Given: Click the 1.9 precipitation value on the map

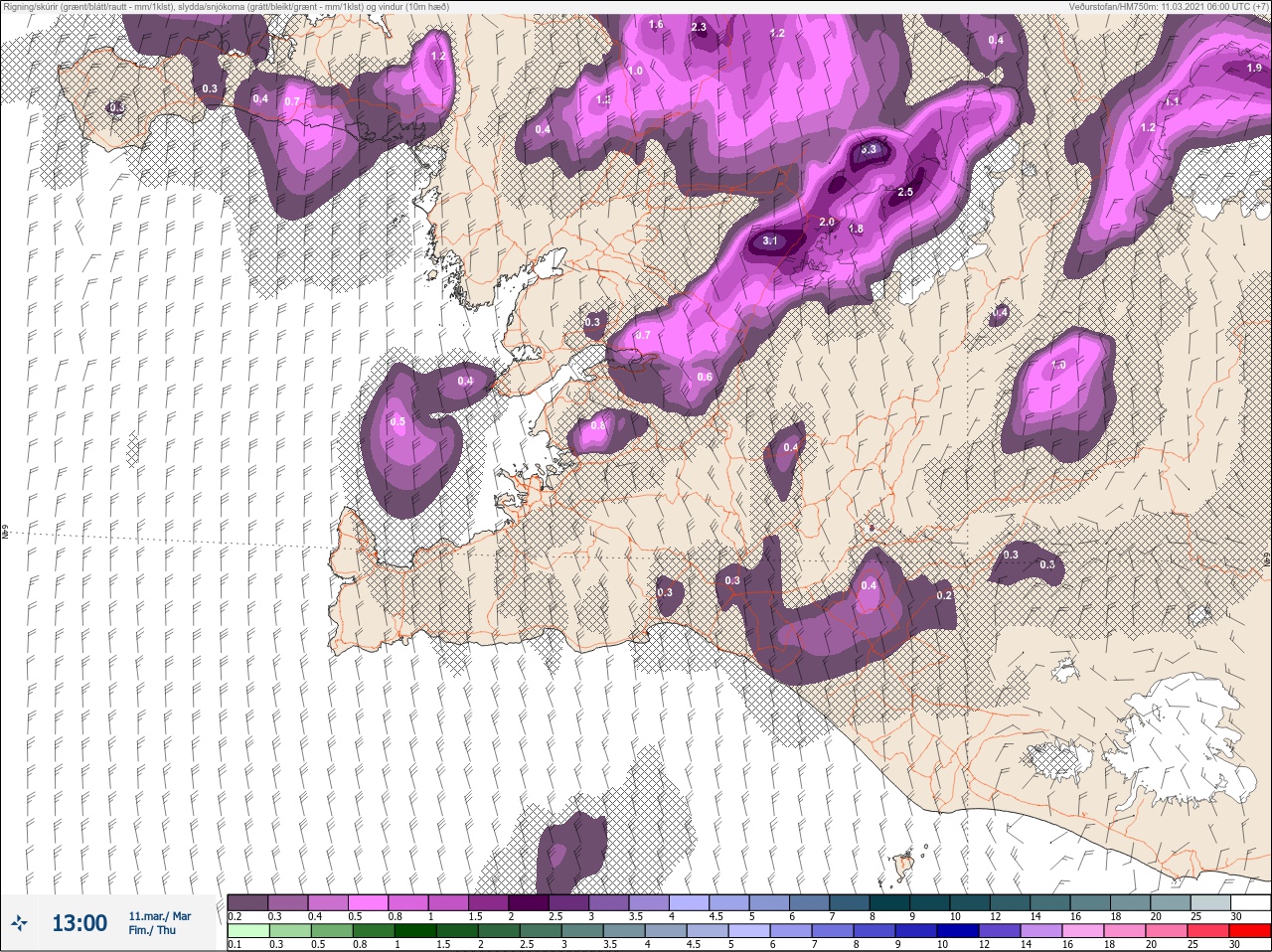Looking at the screenshot, I should [1254, 69].
